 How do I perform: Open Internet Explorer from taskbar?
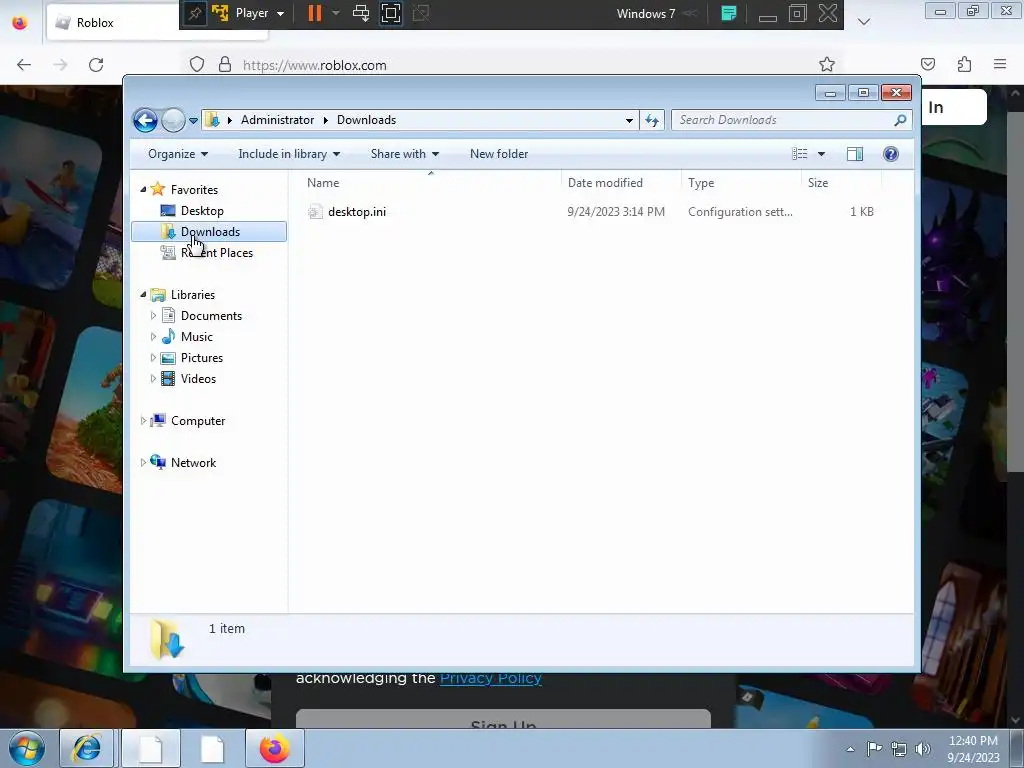point(87,748)
